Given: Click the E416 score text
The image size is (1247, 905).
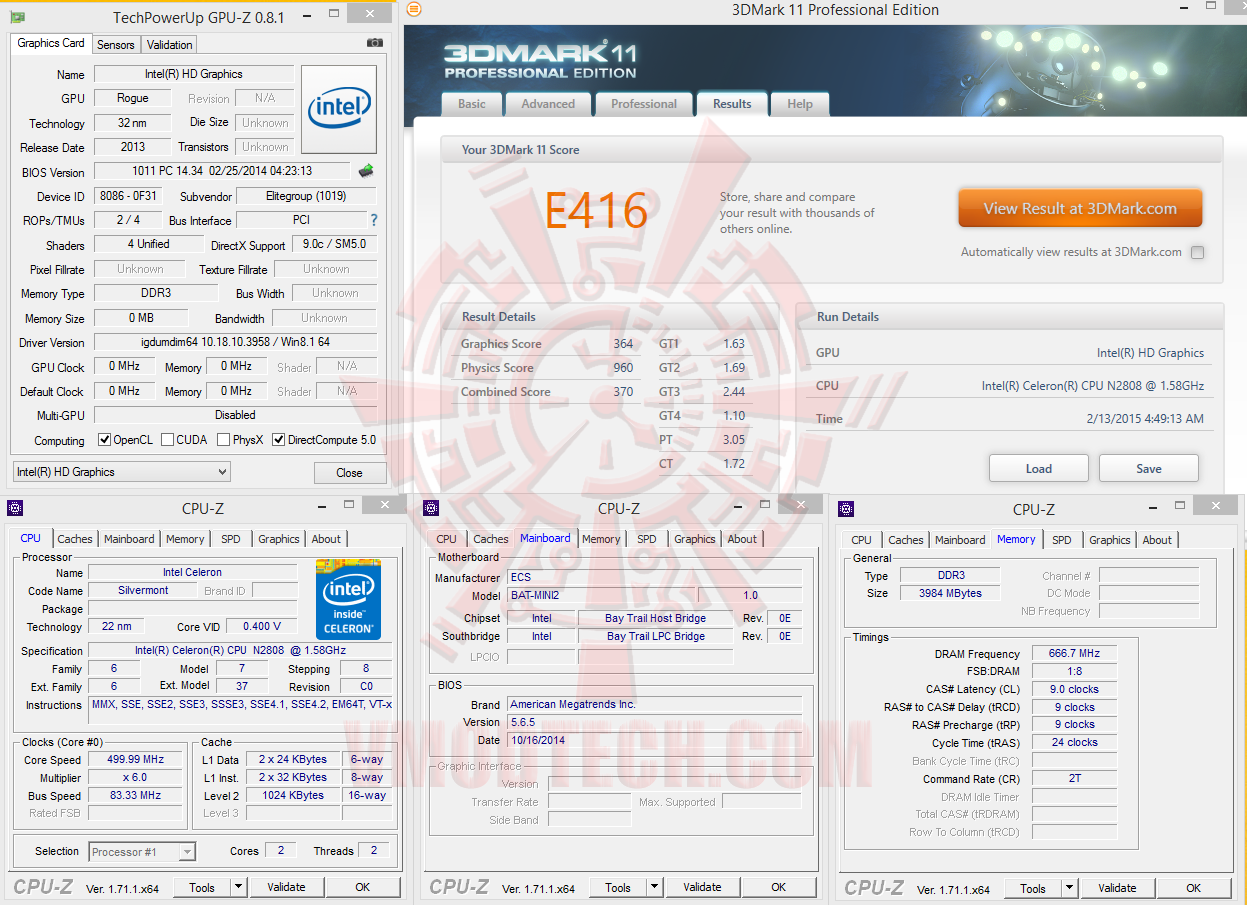Looking at the screenshot, I should tap(597, 210).
